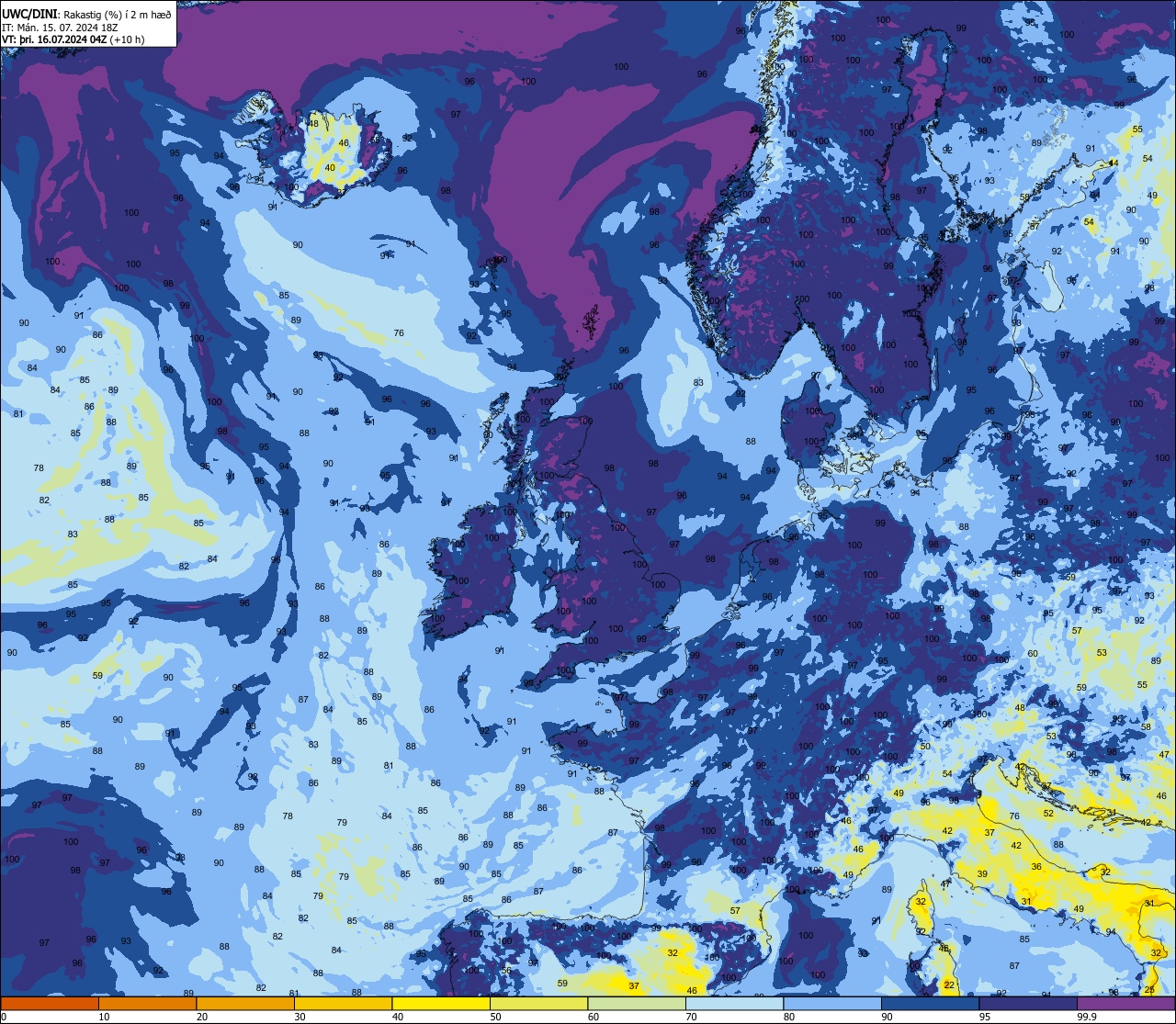The width and height of the screenshot is (1176, 1024).
Task: Click the "36" humidity value over Italy
Action: 1036,866
